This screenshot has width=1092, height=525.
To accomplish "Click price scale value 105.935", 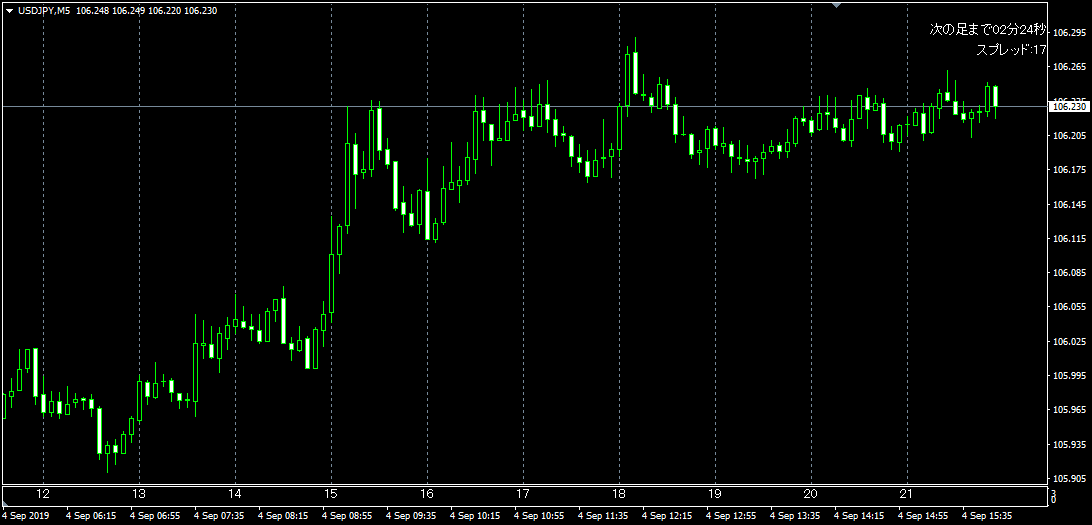I will pyautogui.click(x=1070, y=444).
